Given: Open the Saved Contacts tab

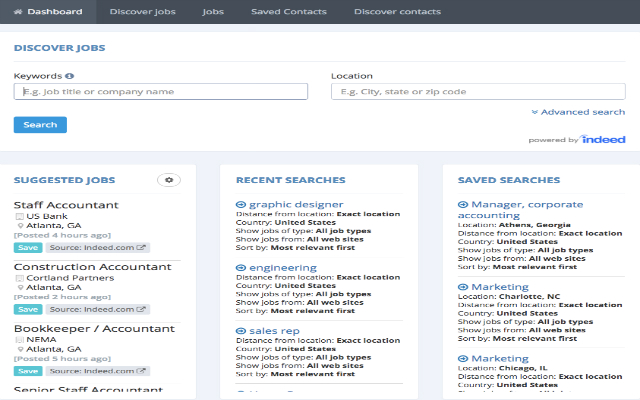Looking at the screenshot, I should click(x=288, y=12).
